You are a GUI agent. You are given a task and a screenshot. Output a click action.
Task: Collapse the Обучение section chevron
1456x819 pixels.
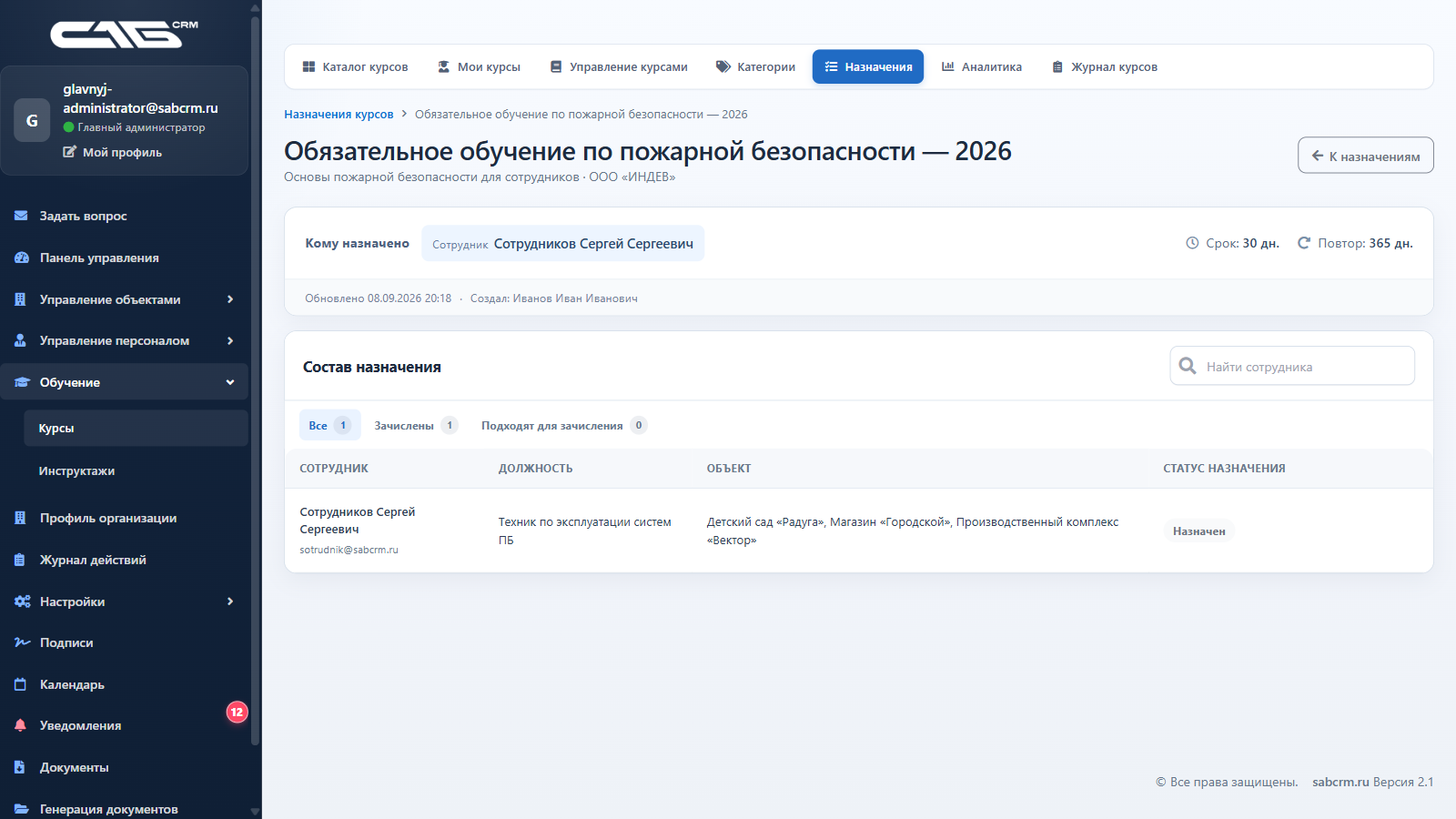click(x=230, y=382)
